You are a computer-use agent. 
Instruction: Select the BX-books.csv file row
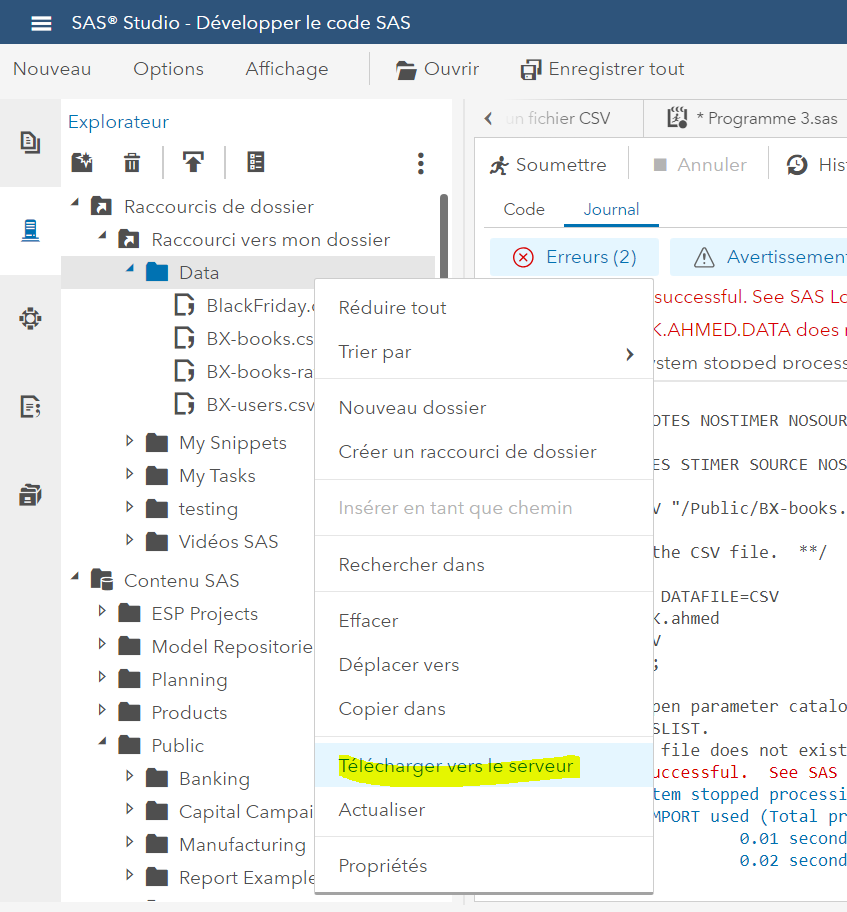coord(188,339)
